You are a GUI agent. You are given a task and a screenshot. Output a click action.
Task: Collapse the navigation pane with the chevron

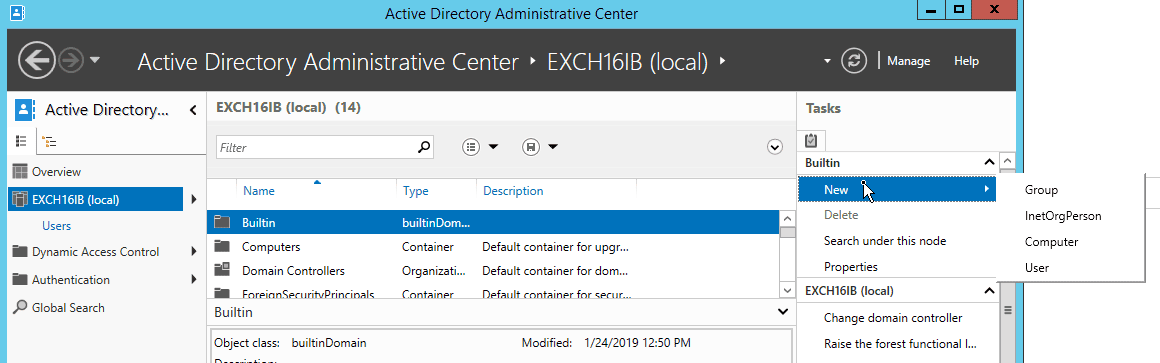(x=193, y=111)
